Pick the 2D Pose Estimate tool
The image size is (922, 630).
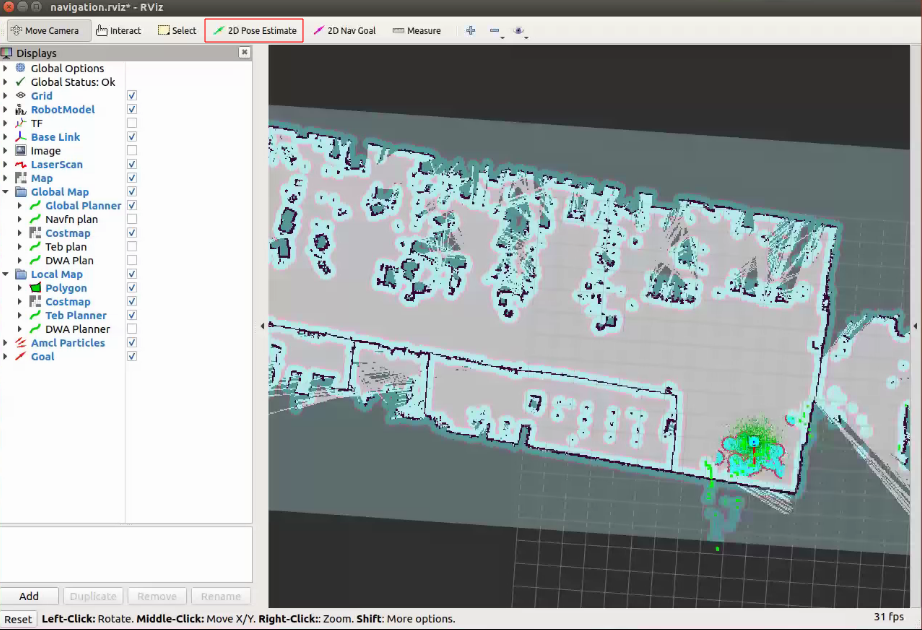254,31
